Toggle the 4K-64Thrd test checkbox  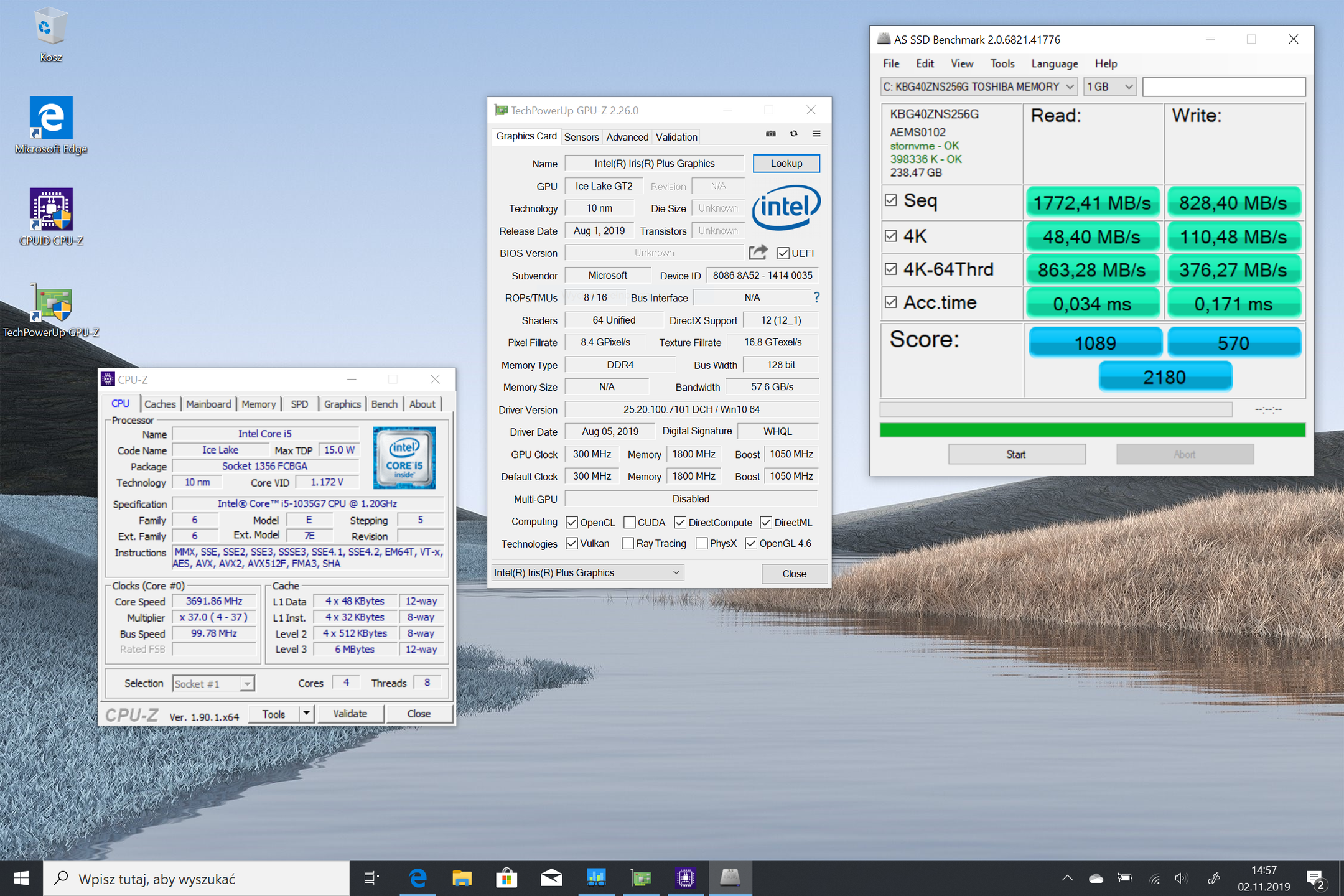890,269
